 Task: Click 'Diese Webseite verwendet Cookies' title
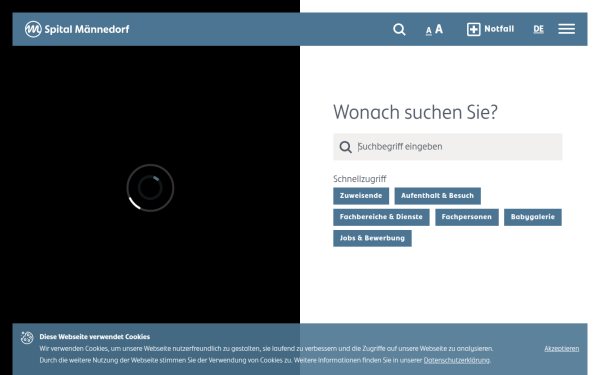[95, 337]
